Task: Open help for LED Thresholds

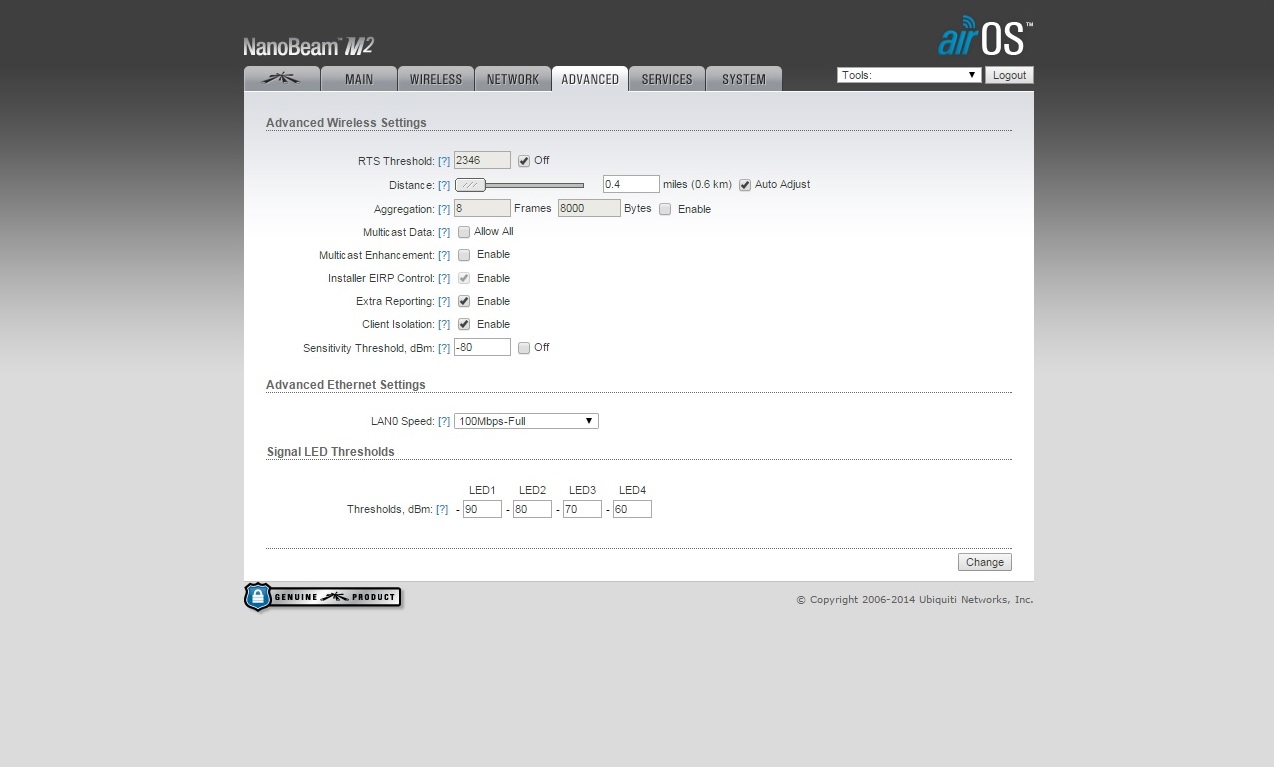Action: click(x=442, y=509)
